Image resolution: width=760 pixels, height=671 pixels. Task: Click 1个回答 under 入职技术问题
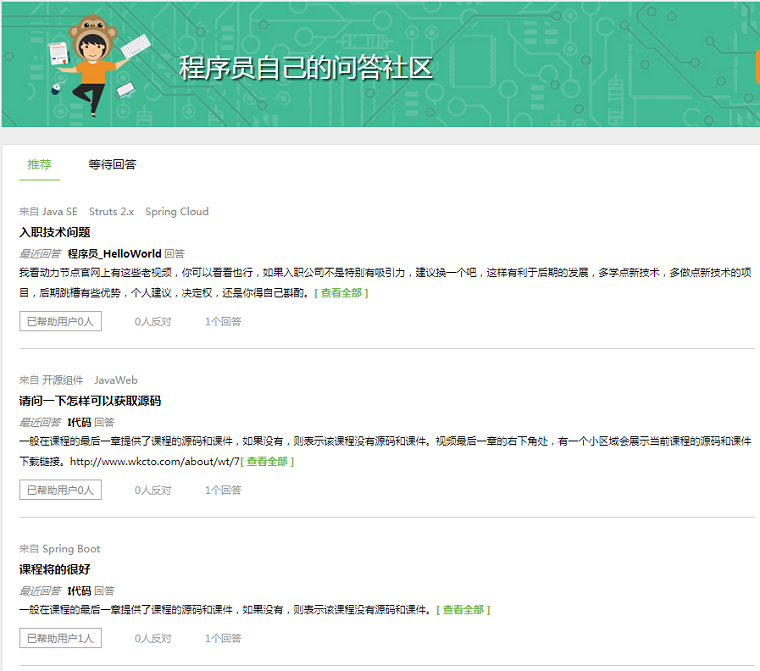point(223,322)
